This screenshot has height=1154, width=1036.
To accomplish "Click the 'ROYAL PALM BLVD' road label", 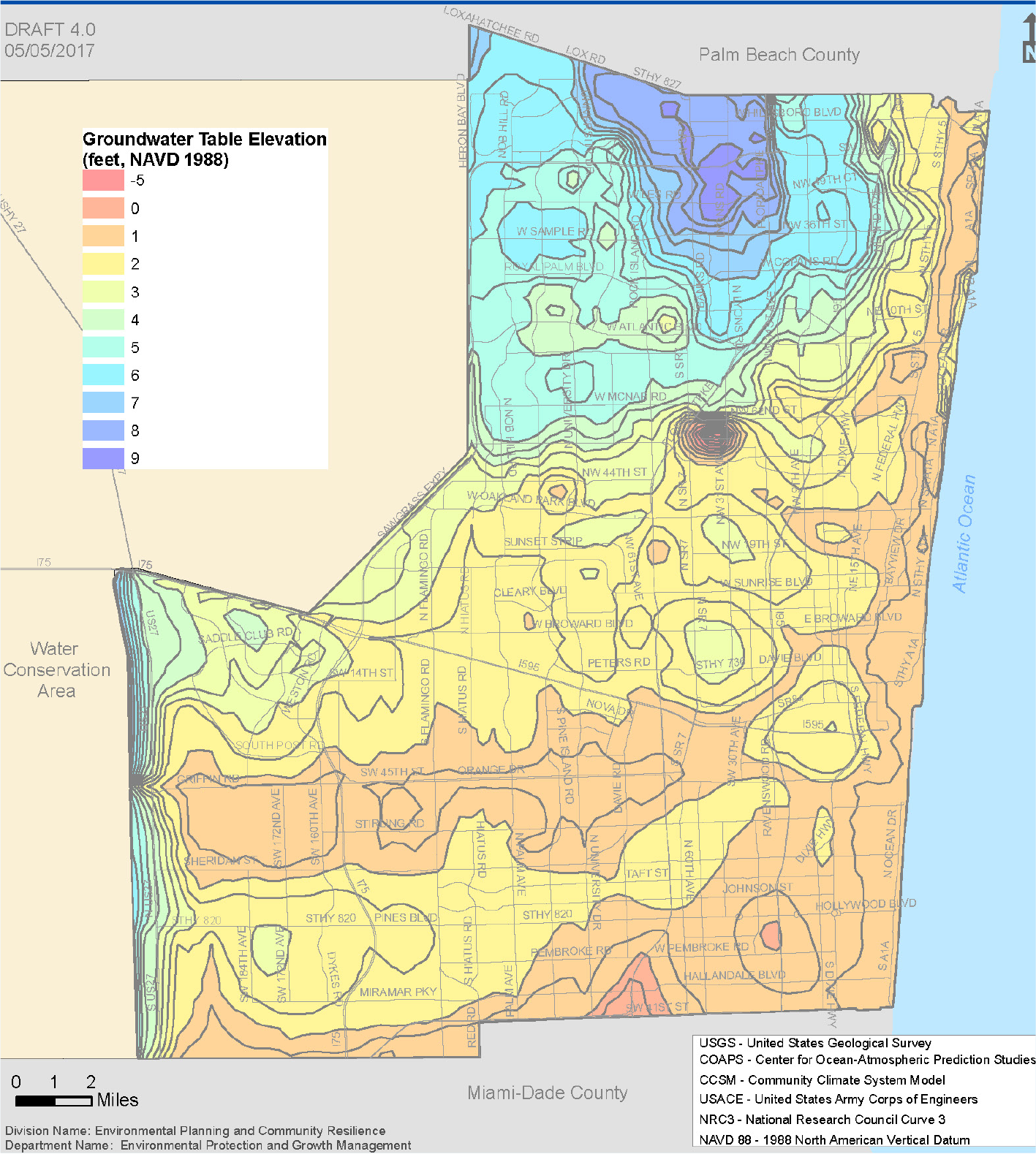I will coord(554,266).
